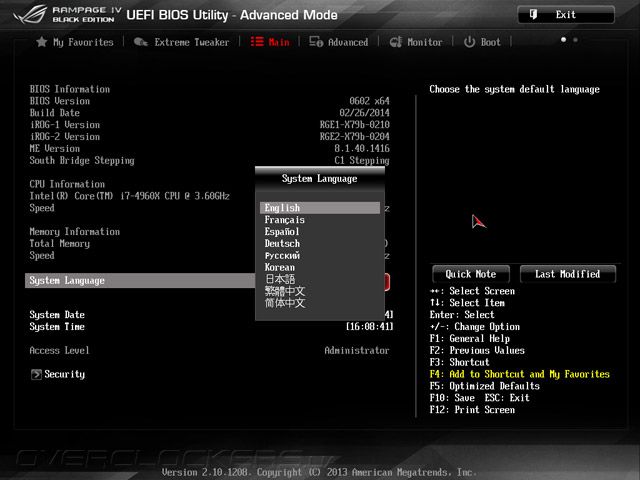Choose Русский language option

[x=320, y=256]
